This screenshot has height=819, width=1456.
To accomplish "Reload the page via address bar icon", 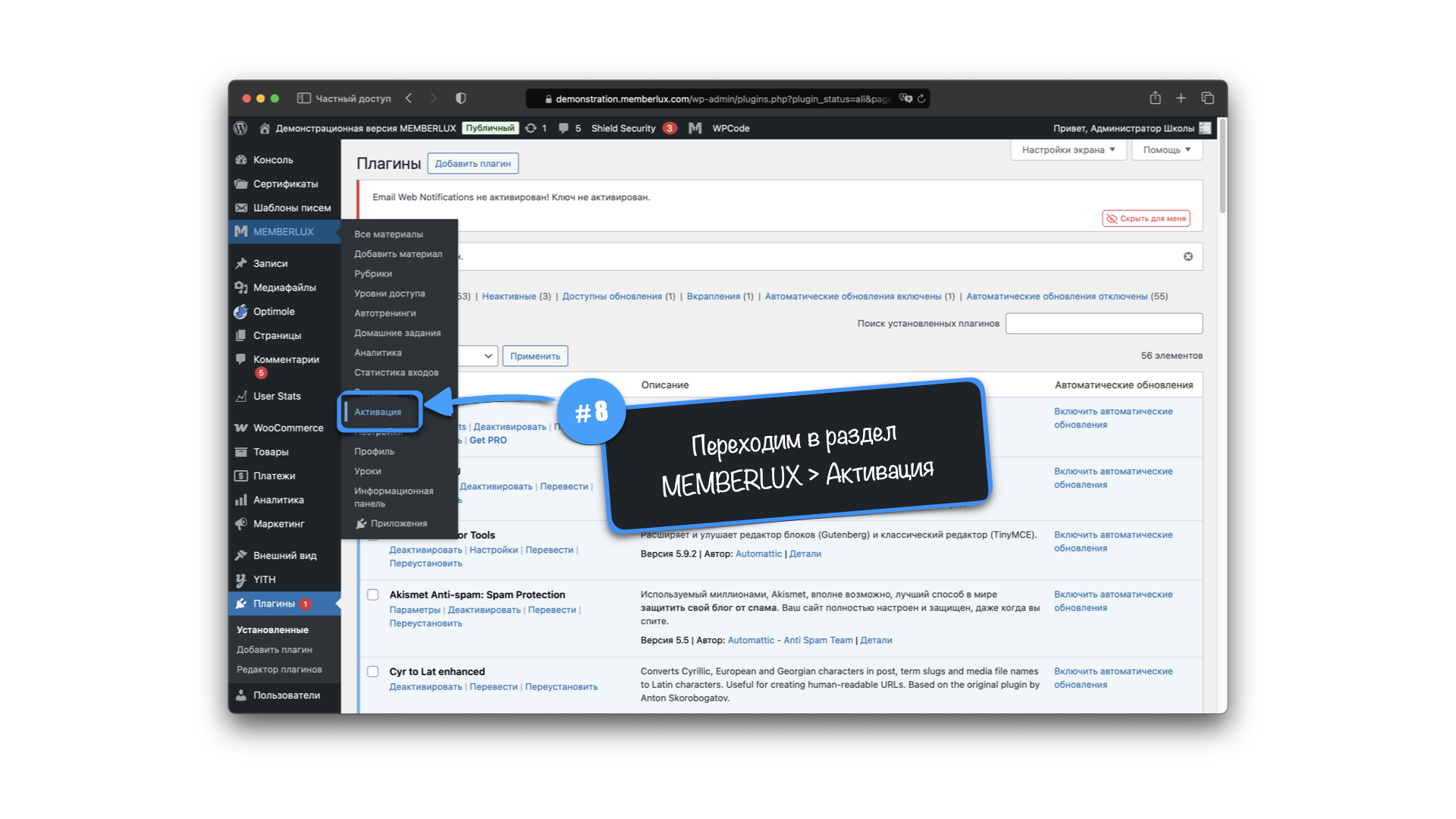I will pyautogui.click(x=921, y=99).
